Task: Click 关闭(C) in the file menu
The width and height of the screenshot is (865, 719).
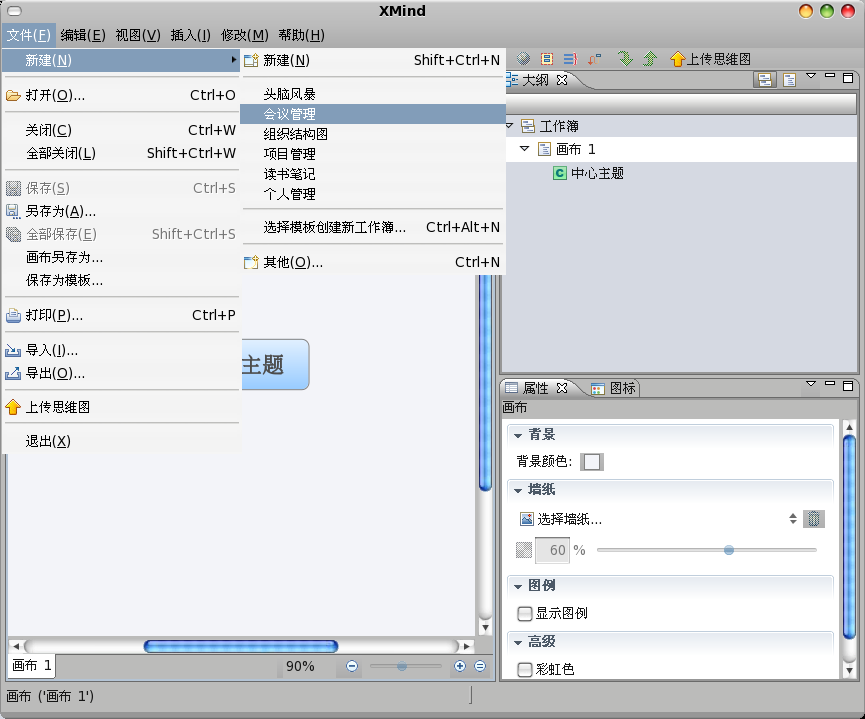Action: click(x=121, y=130)
